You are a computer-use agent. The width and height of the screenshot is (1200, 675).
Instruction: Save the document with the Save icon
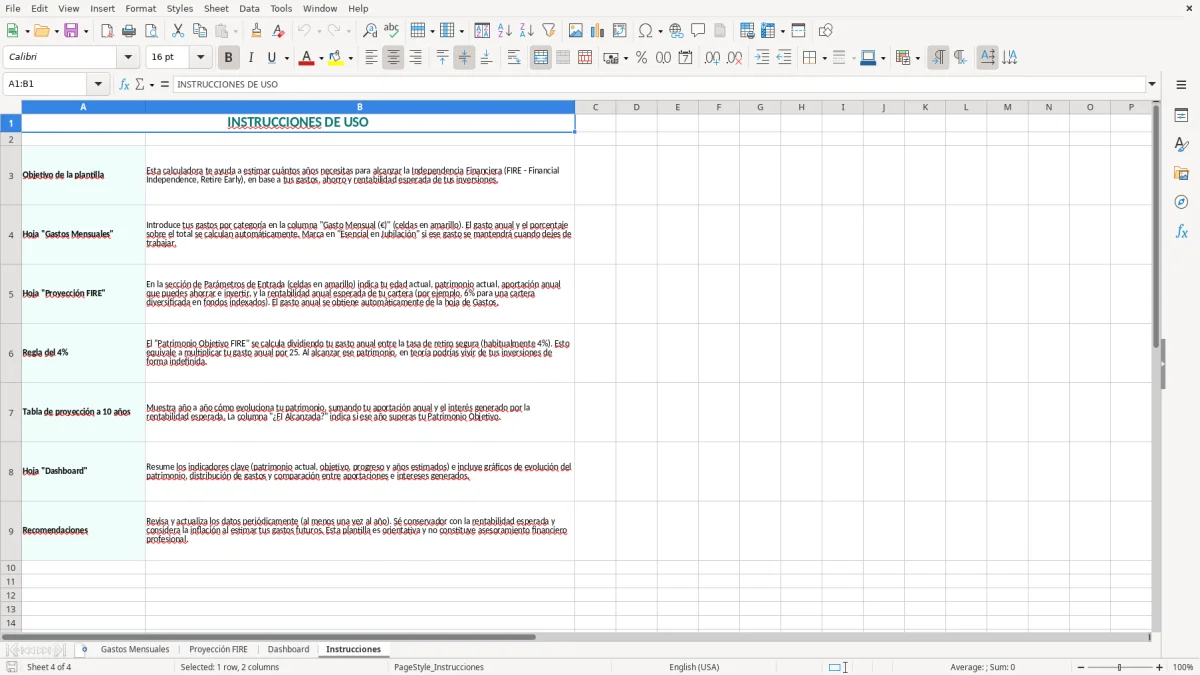tap(71, 31)
